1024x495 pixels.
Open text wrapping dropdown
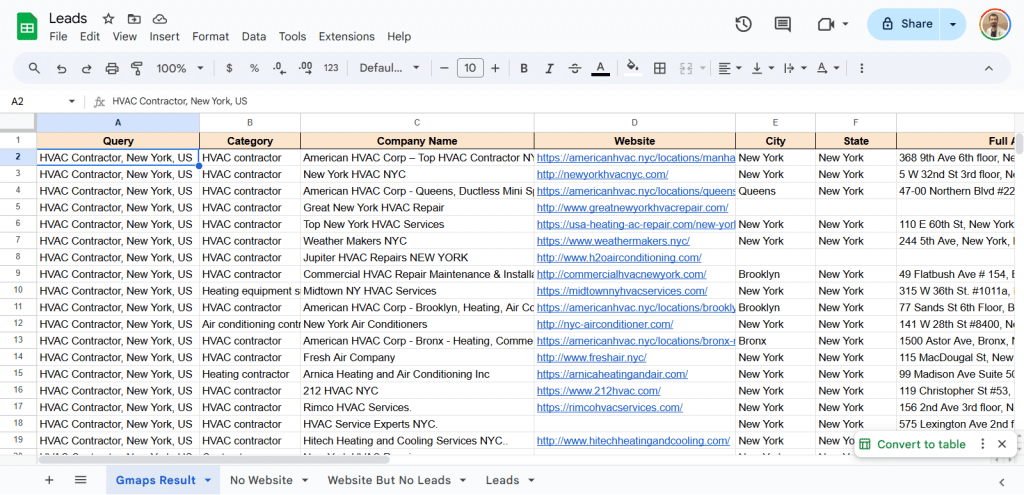coord(794,68)
